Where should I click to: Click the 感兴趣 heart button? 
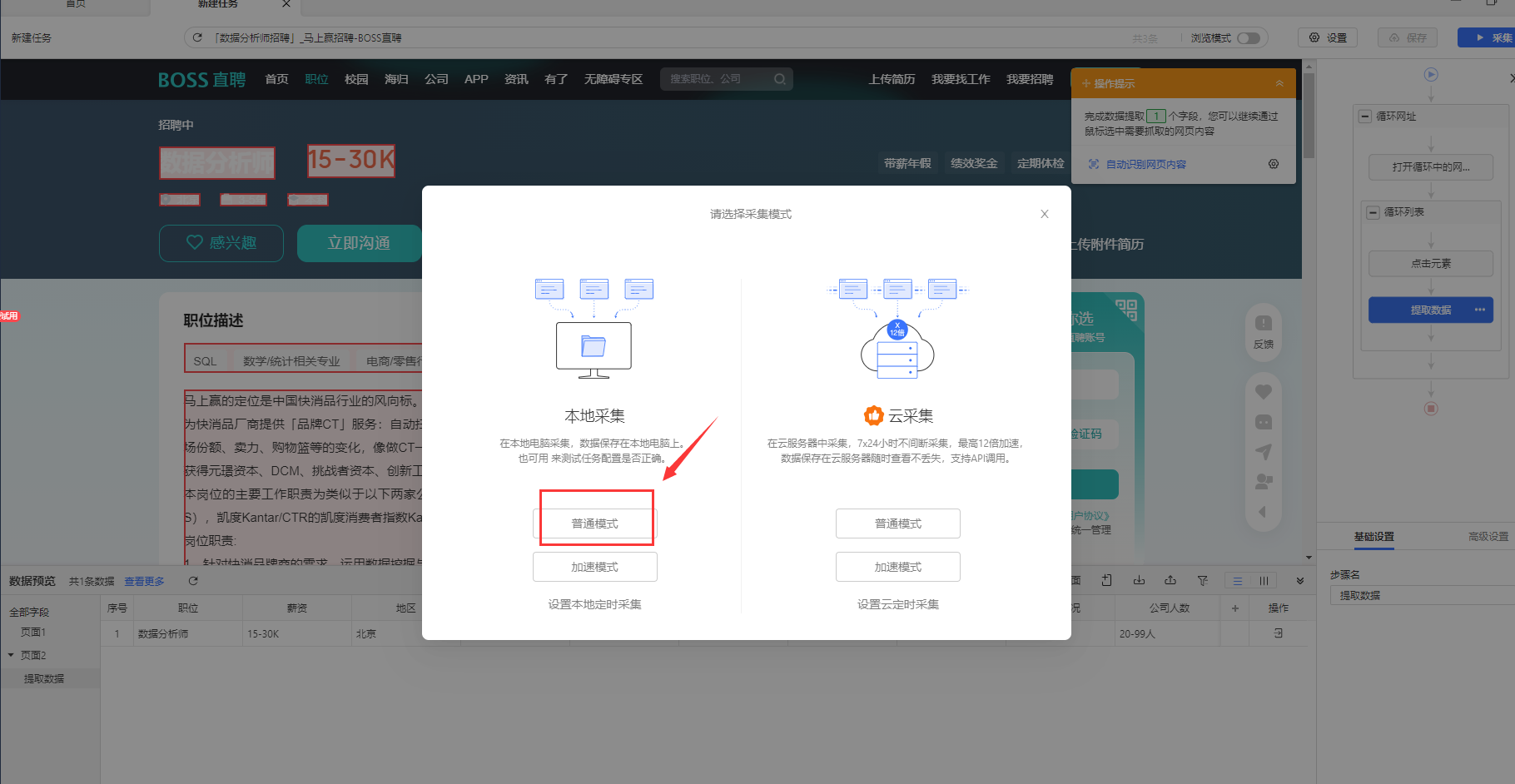221,243
